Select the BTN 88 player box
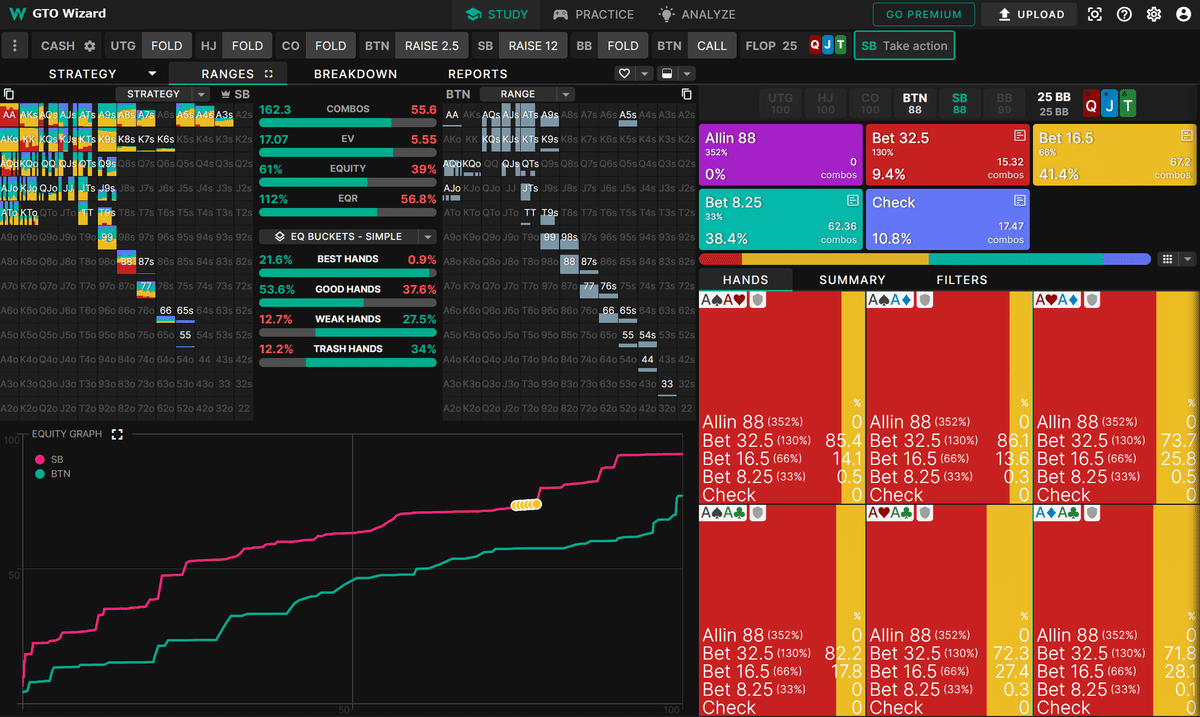 914,103
